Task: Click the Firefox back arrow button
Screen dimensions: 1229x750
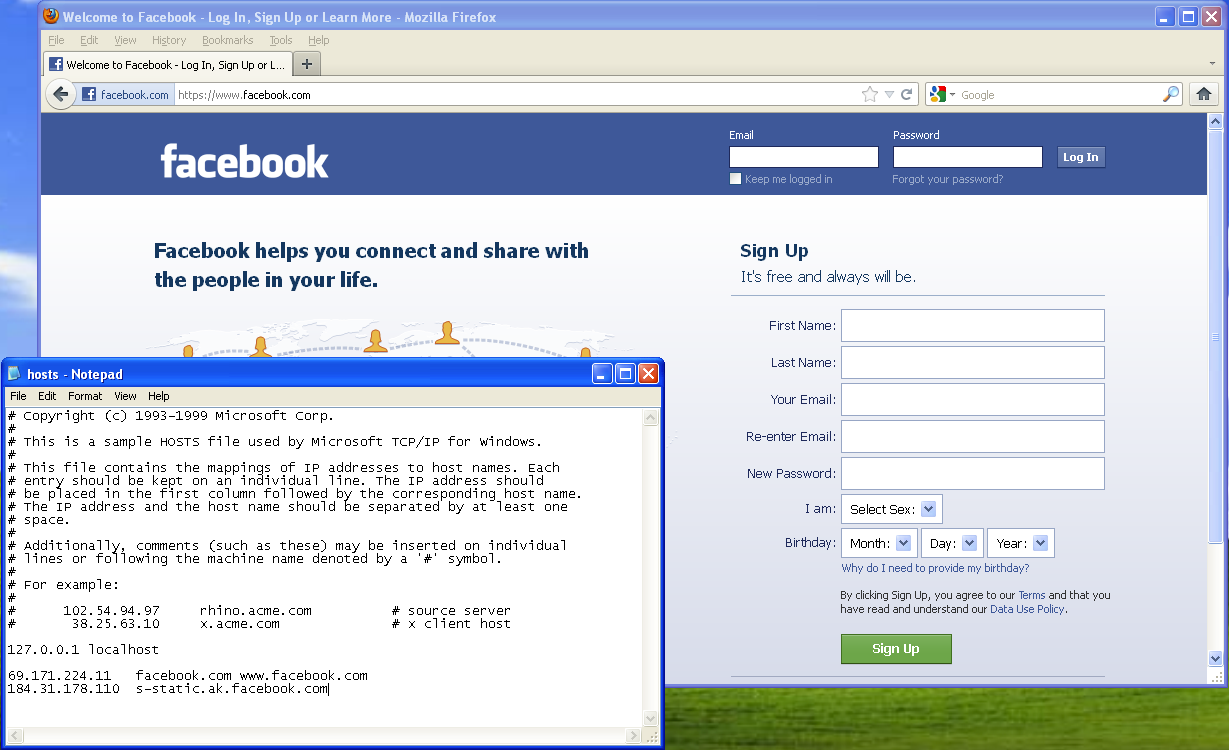Action: point(61,95)
